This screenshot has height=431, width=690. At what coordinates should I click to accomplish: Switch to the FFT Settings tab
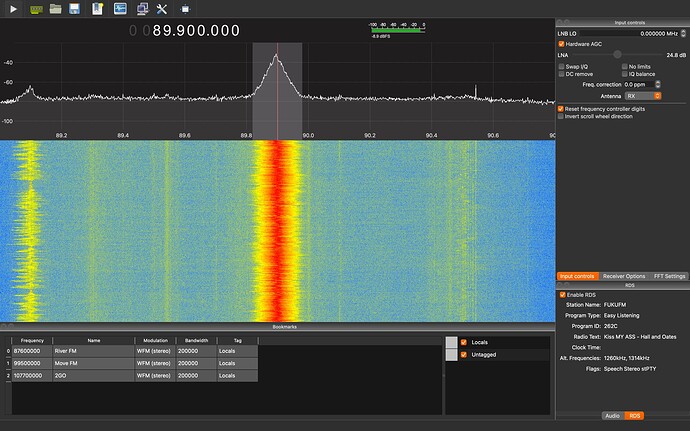coord(669,276)
